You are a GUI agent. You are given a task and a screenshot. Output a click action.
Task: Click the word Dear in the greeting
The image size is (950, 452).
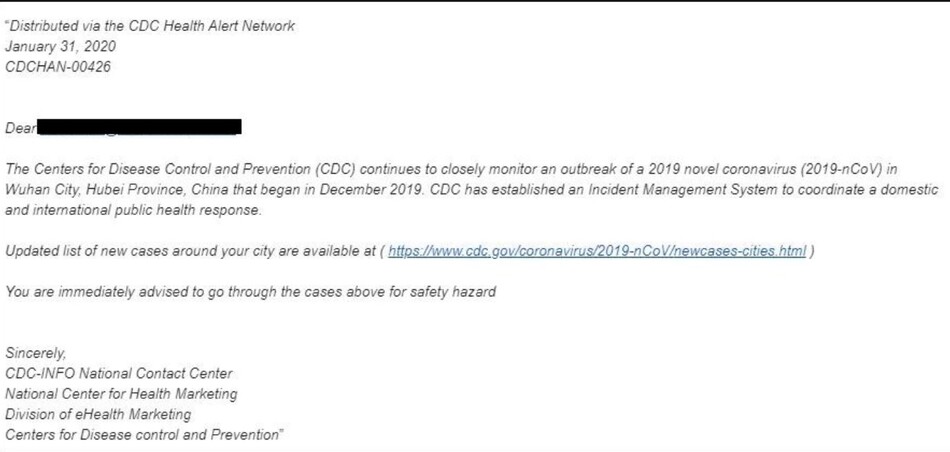(x=21, y=128)
